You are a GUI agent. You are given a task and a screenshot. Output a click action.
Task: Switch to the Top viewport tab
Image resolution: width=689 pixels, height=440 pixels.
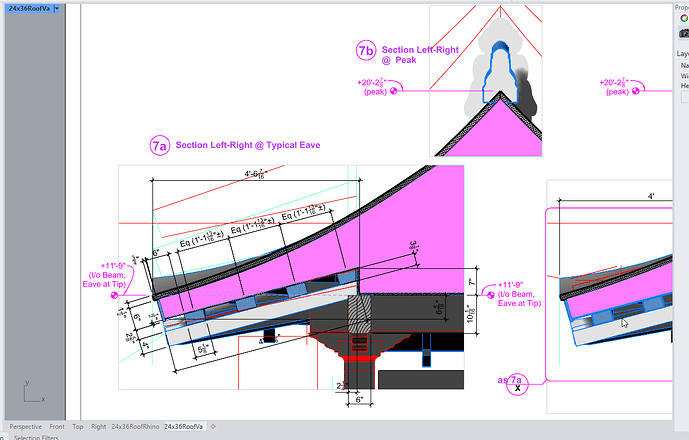click(x=78, y=426)
